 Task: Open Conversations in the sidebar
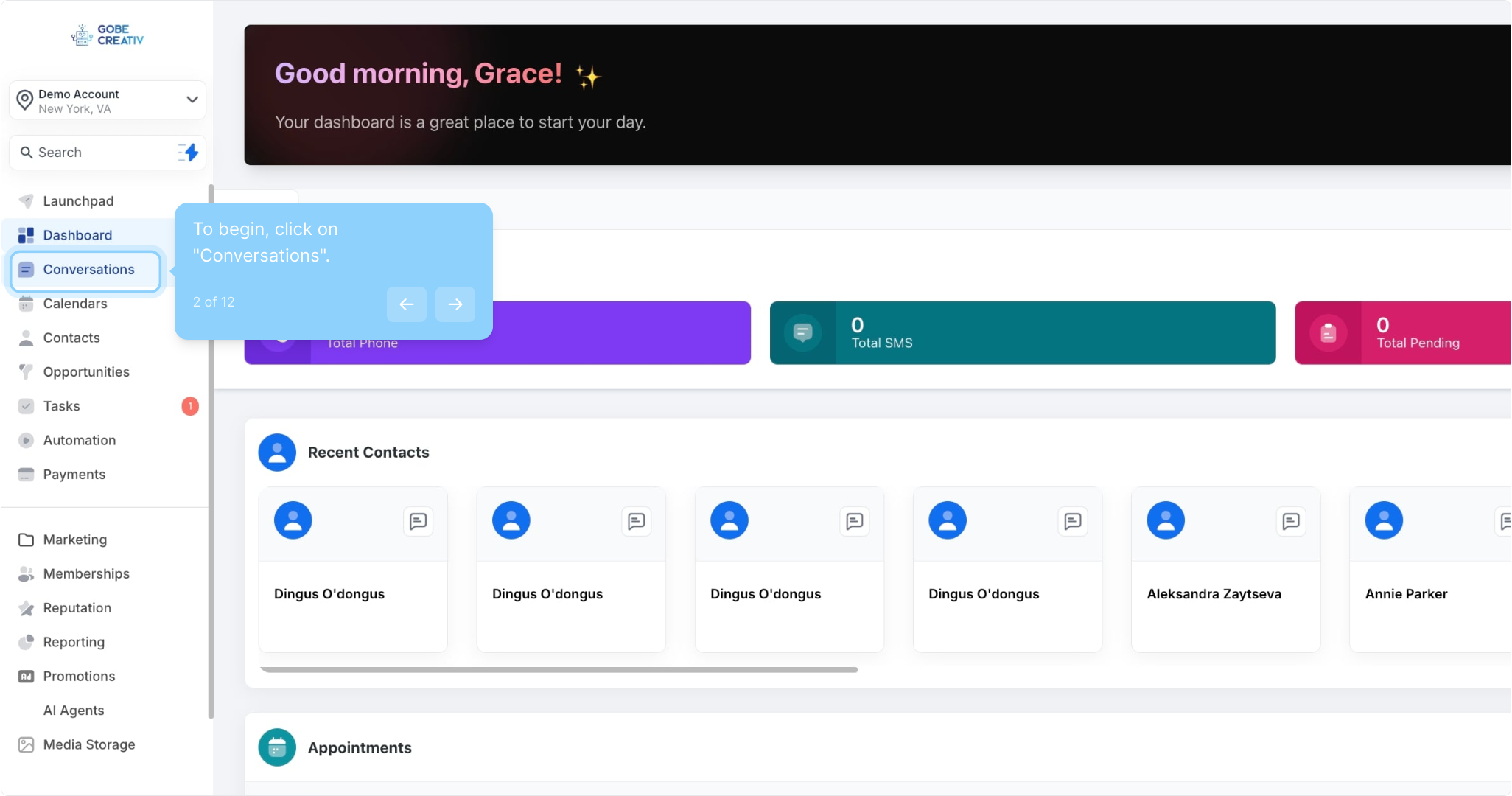[x=88, y=270]
